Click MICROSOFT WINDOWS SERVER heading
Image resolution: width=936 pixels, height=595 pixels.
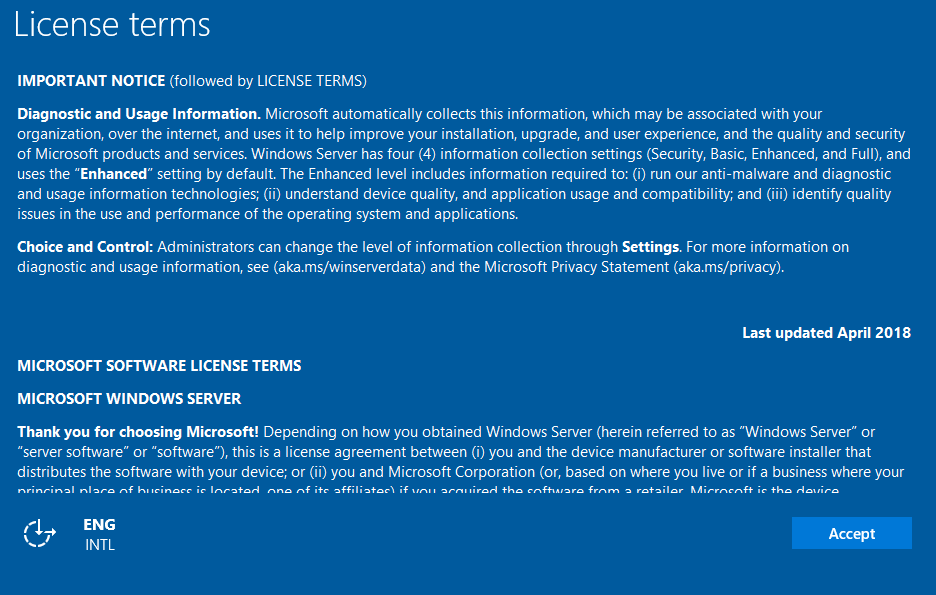[129, 399]
